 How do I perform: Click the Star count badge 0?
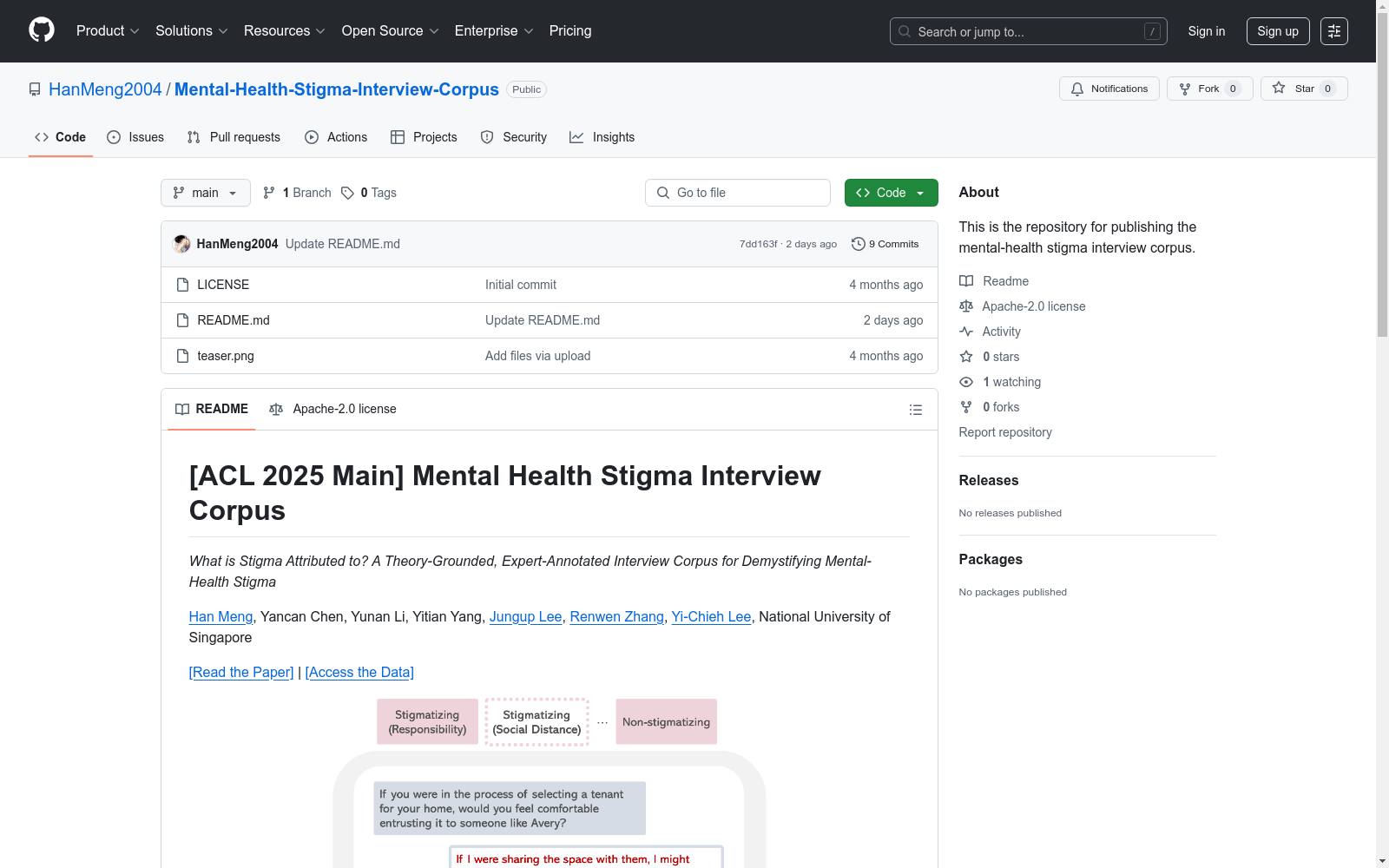click(x=1327, y=89)
